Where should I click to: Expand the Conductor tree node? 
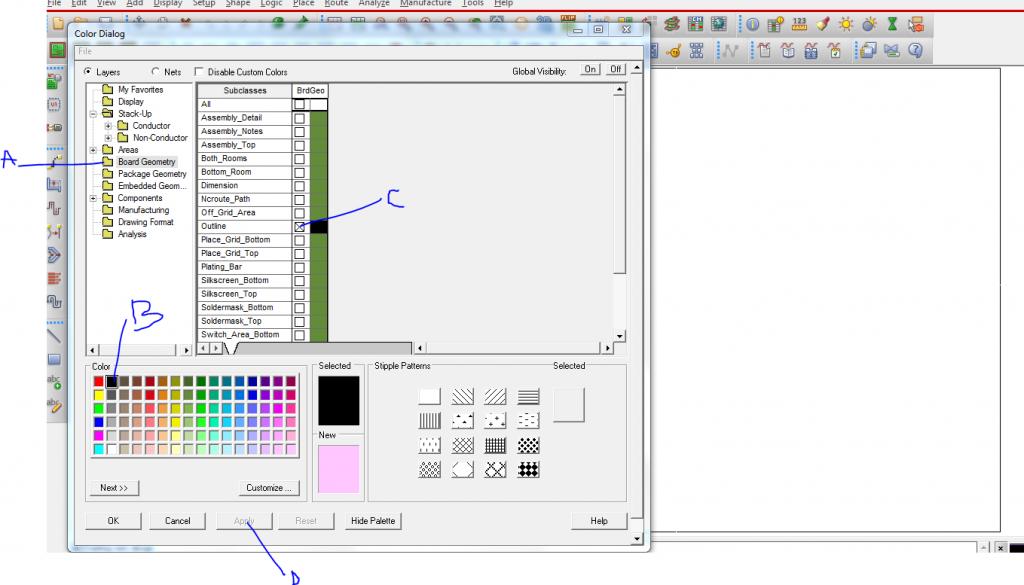108,125
